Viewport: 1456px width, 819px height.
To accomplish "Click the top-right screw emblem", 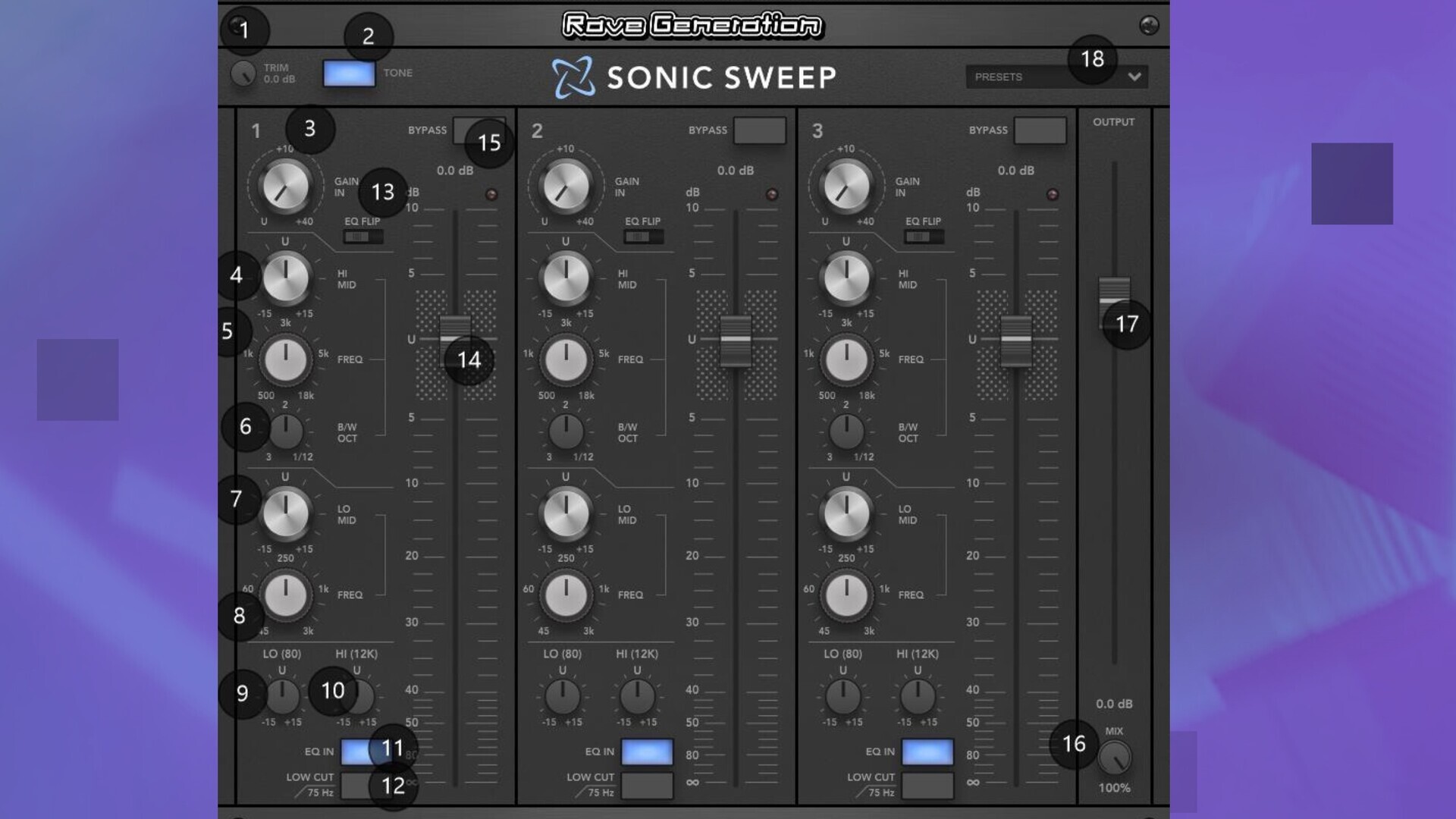I will (1149, 25).
